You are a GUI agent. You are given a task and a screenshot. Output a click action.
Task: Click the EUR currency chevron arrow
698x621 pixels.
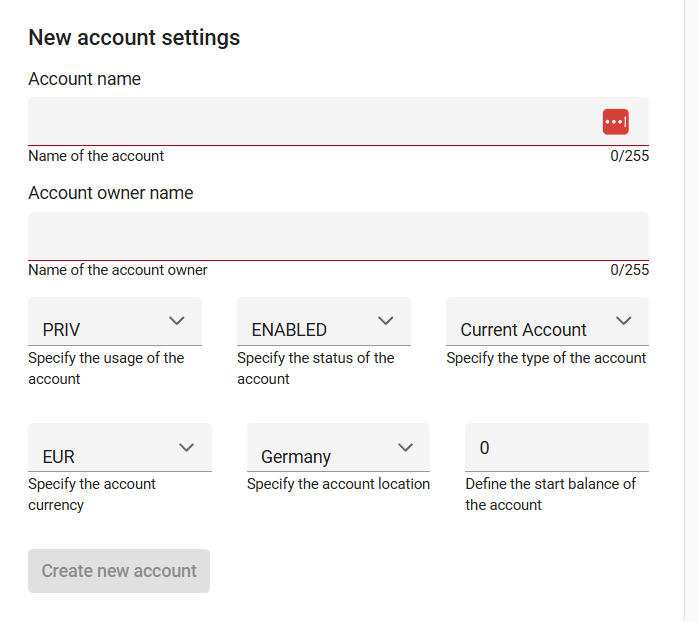(x=187, y=447)
